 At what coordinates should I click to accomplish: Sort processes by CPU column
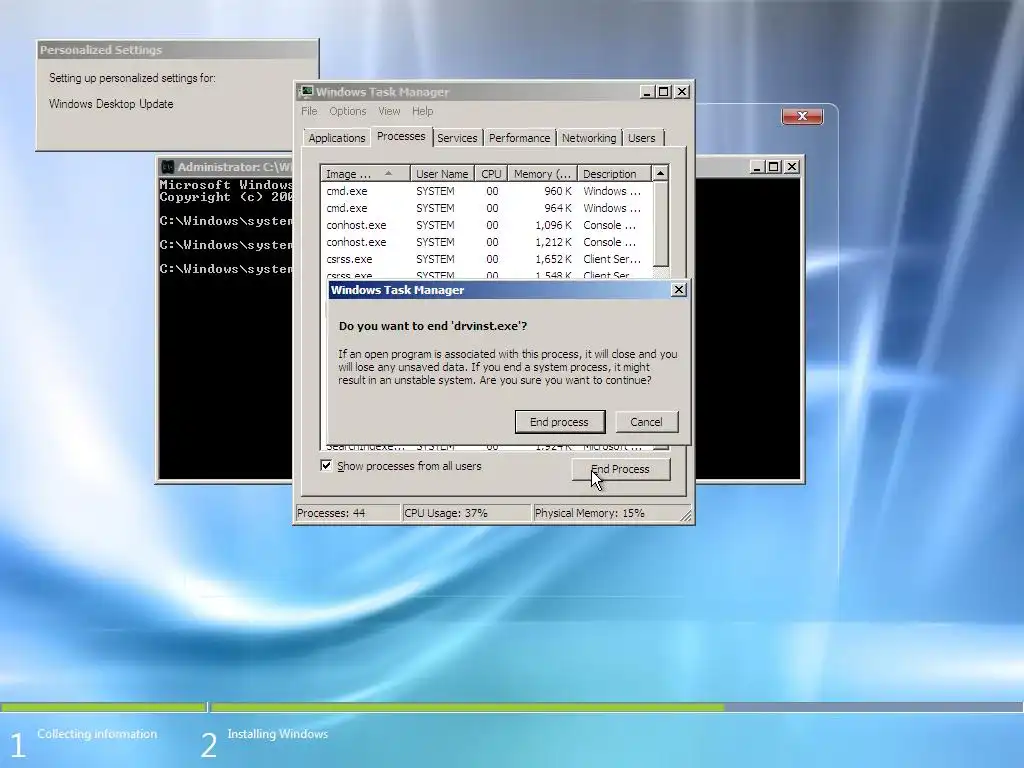pos(491,174)
